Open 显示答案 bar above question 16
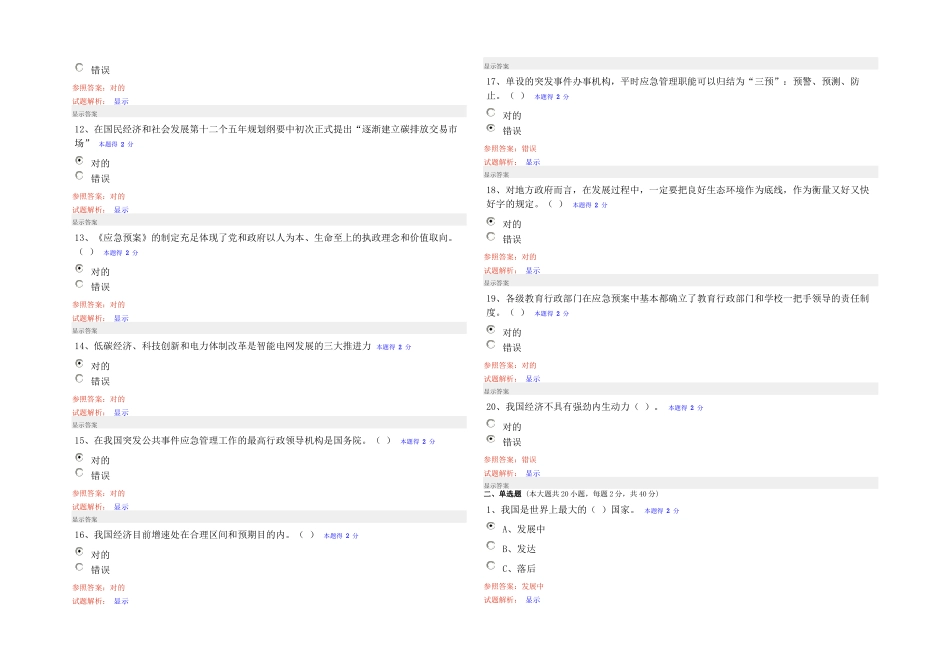 click(269, 519)
